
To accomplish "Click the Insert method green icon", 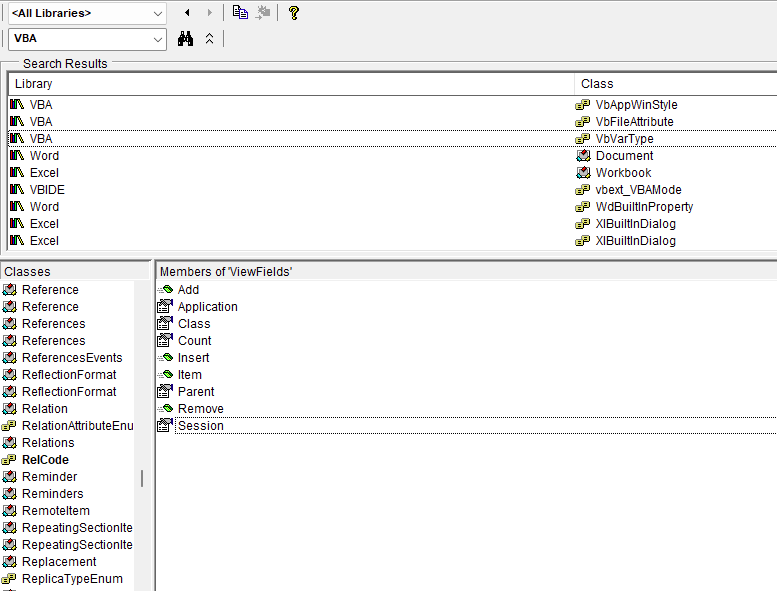I will pyautogui.click(x=165, y=358).
